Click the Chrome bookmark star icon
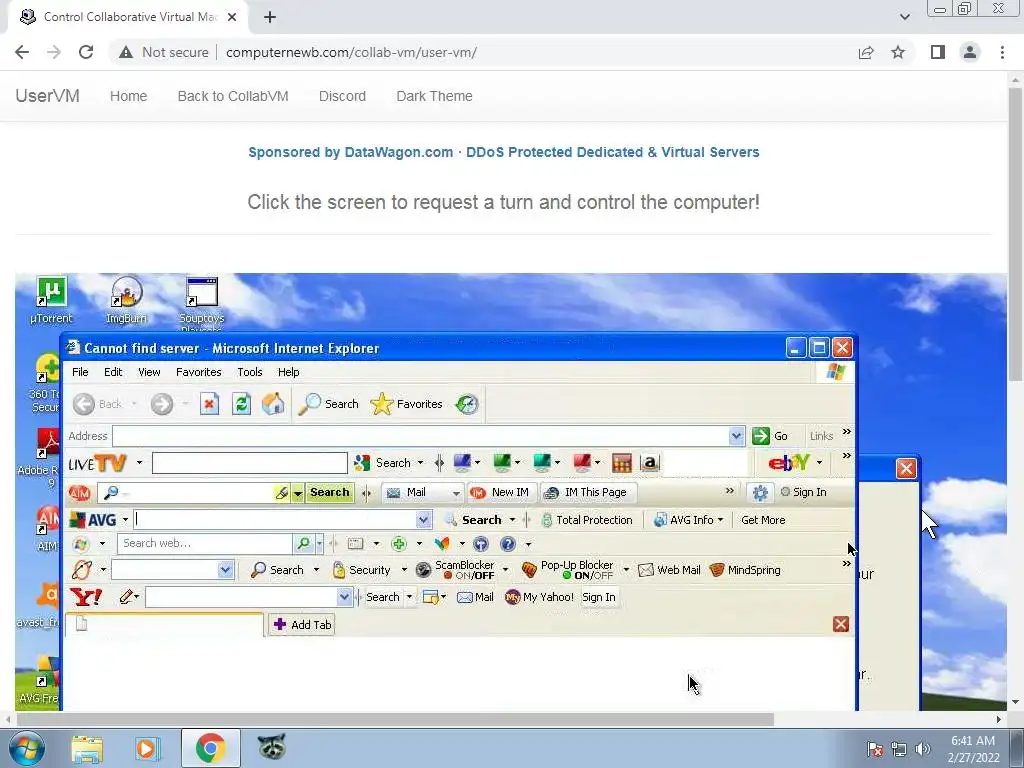 pos(898,52)
